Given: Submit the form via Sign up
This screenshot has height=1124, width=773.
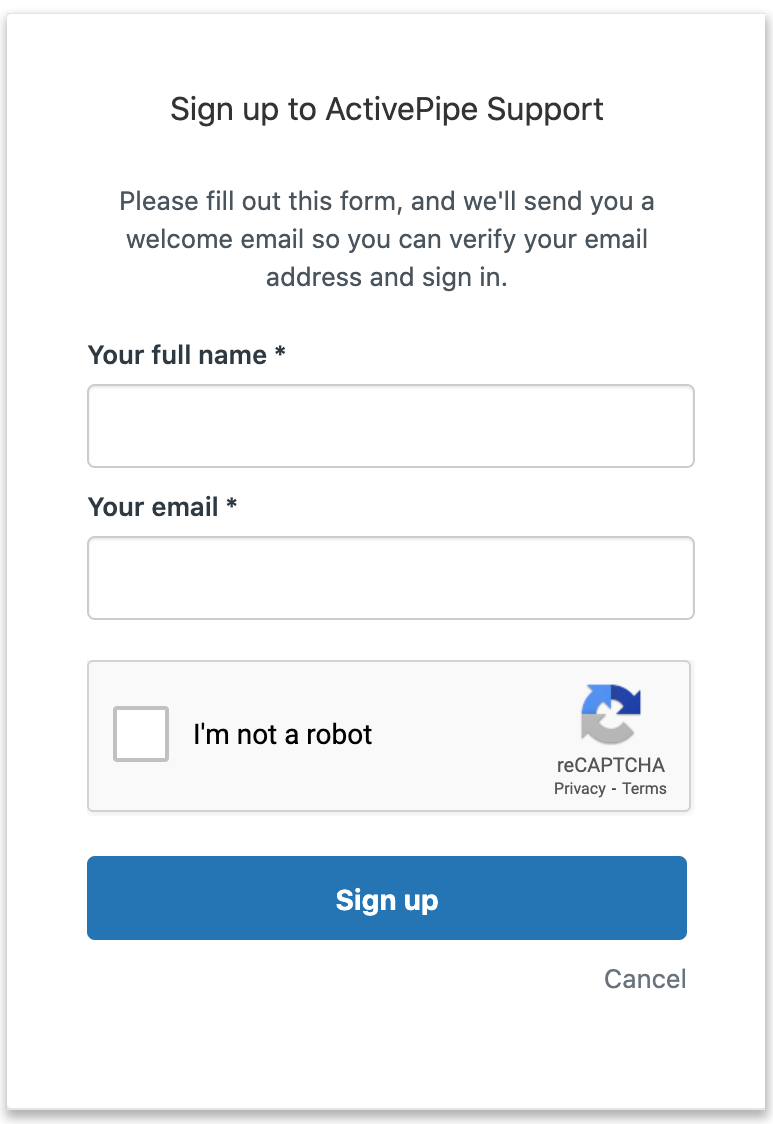Looking at the screenshot, I should [x=387, y=897].
